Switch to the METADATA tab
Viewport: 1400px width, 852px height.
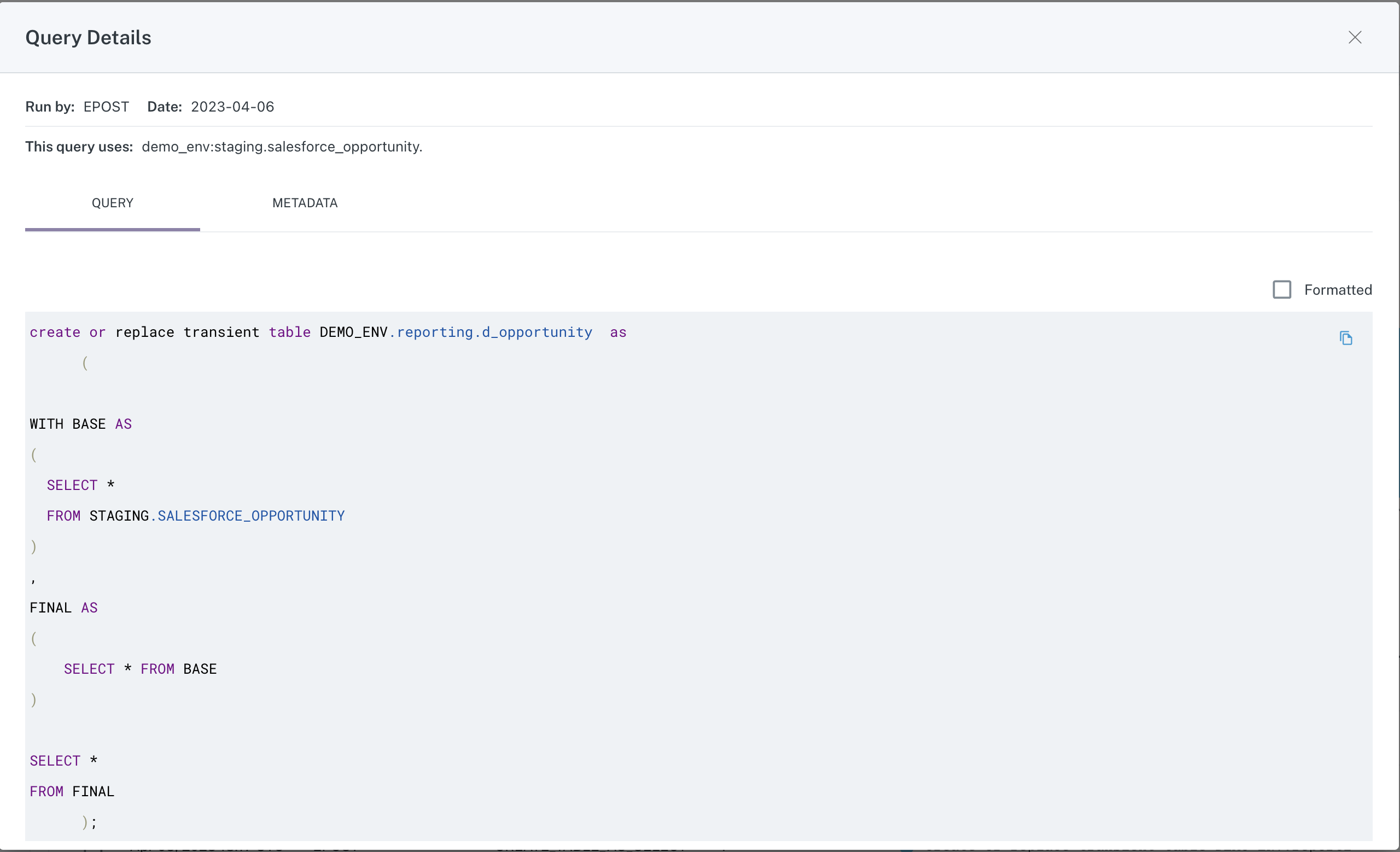point(305,203)
